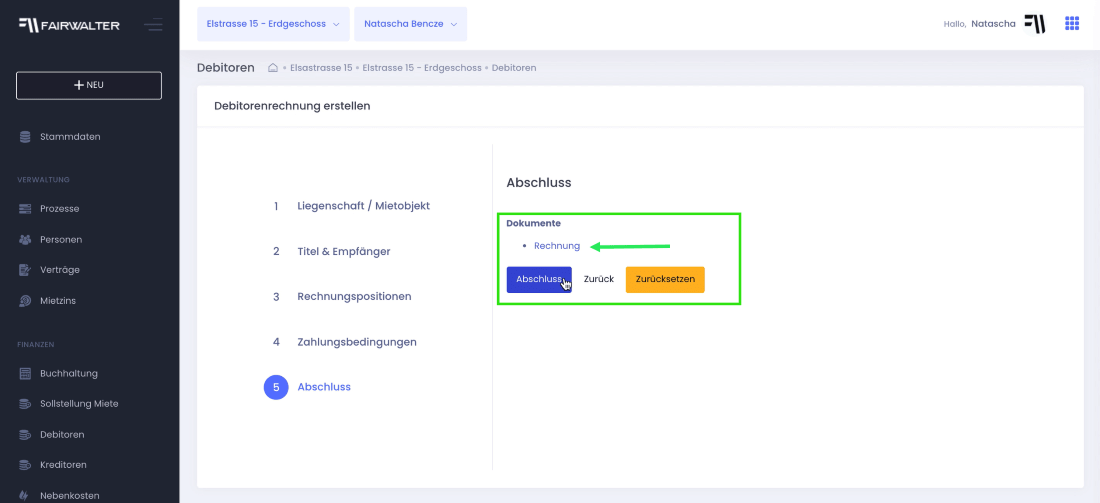Collapse sidebar with the hamburger toggle
The image size is (1100, 503).
tap(154, 25)
